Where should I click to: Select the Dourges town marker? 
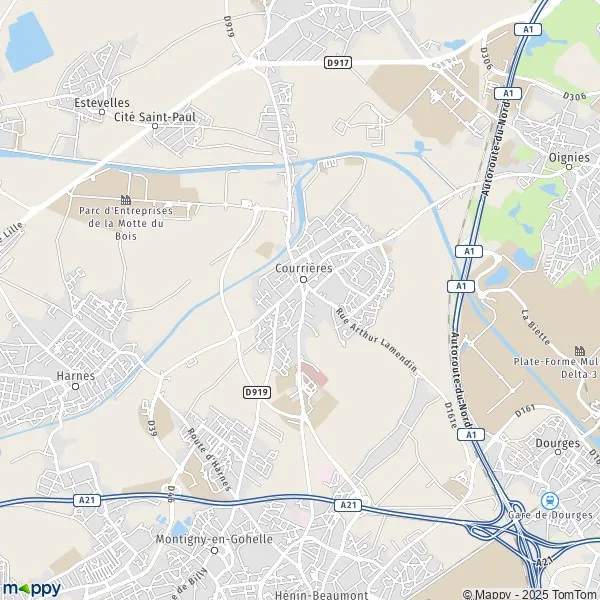point(558,452)
